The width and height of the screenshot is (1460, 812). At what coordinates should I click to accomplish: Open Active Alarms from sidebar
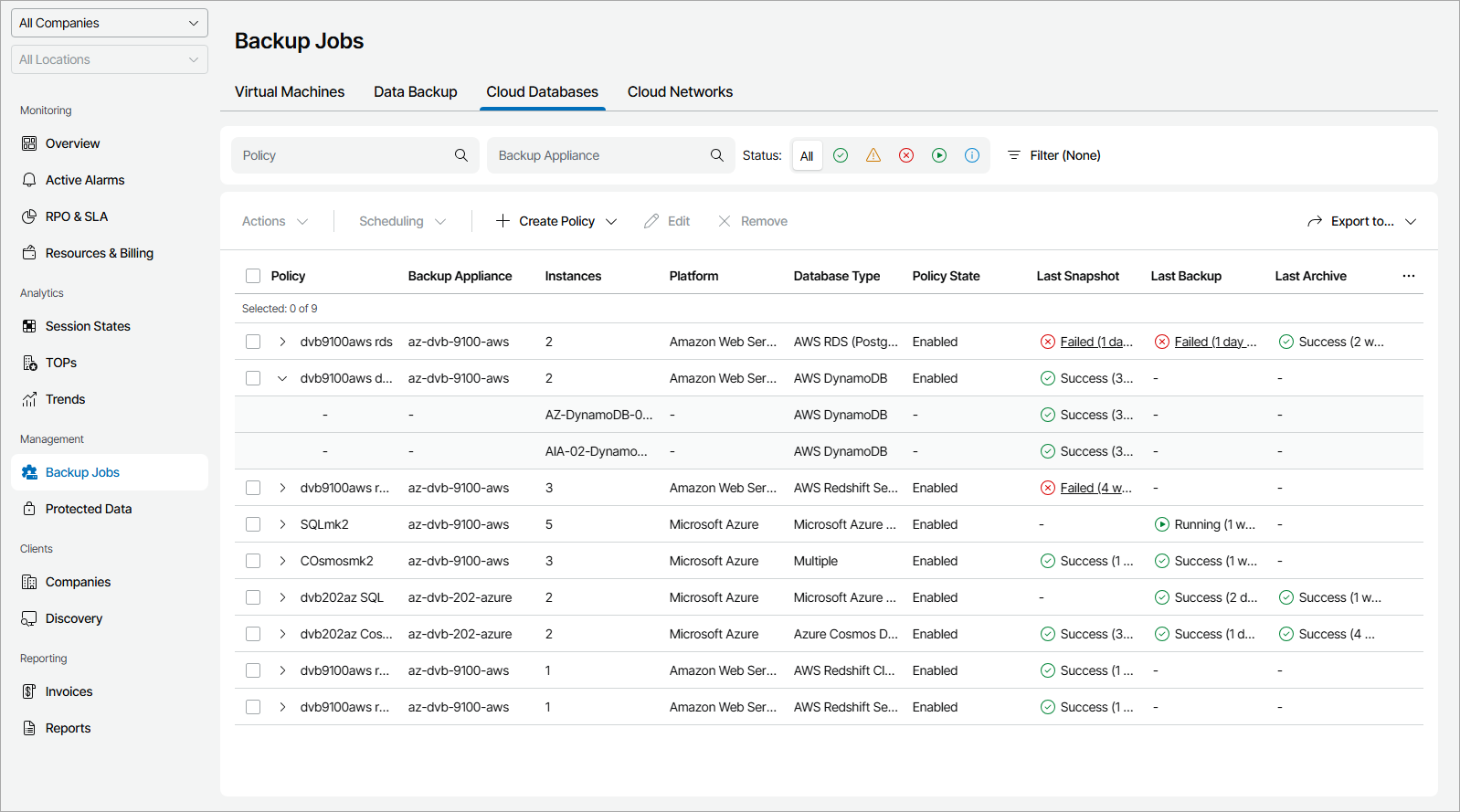[85, 180]
